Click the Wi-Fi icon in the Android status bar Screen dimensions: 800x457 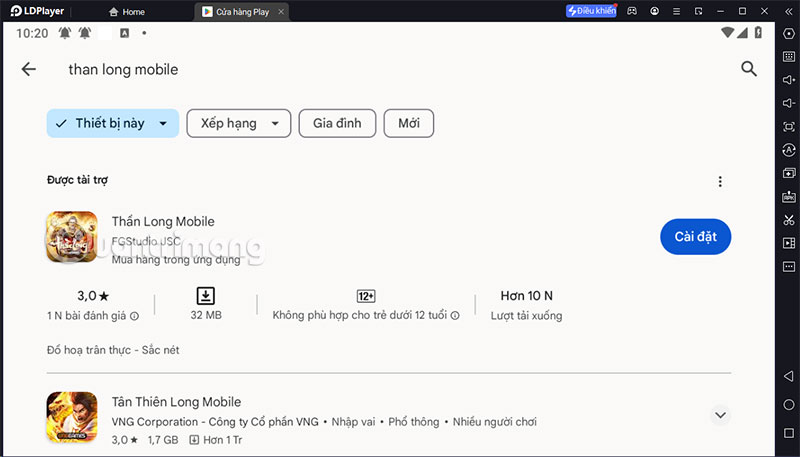pos(727,33)
